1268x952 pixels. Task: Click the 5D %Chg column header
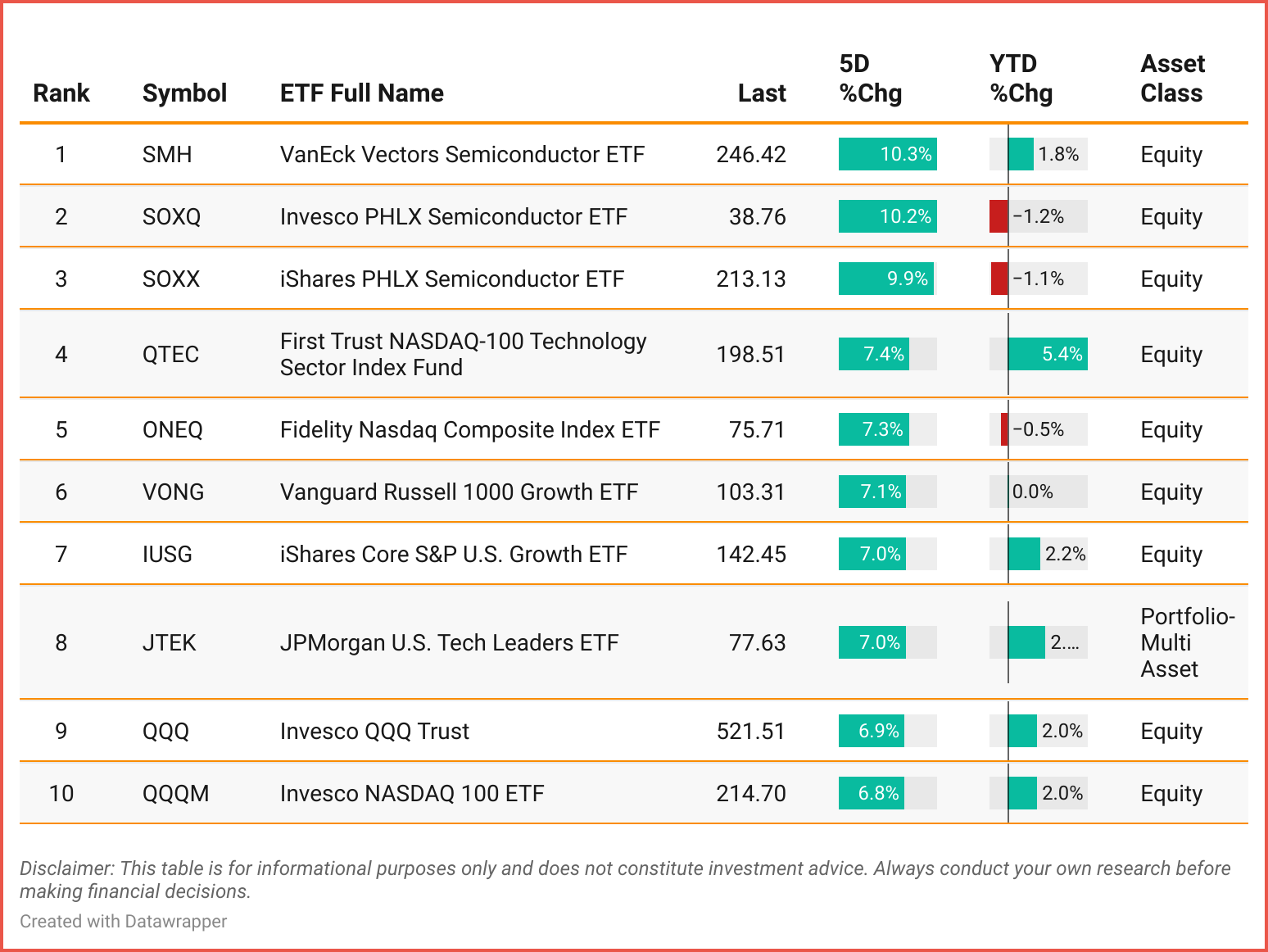(870, 79)
